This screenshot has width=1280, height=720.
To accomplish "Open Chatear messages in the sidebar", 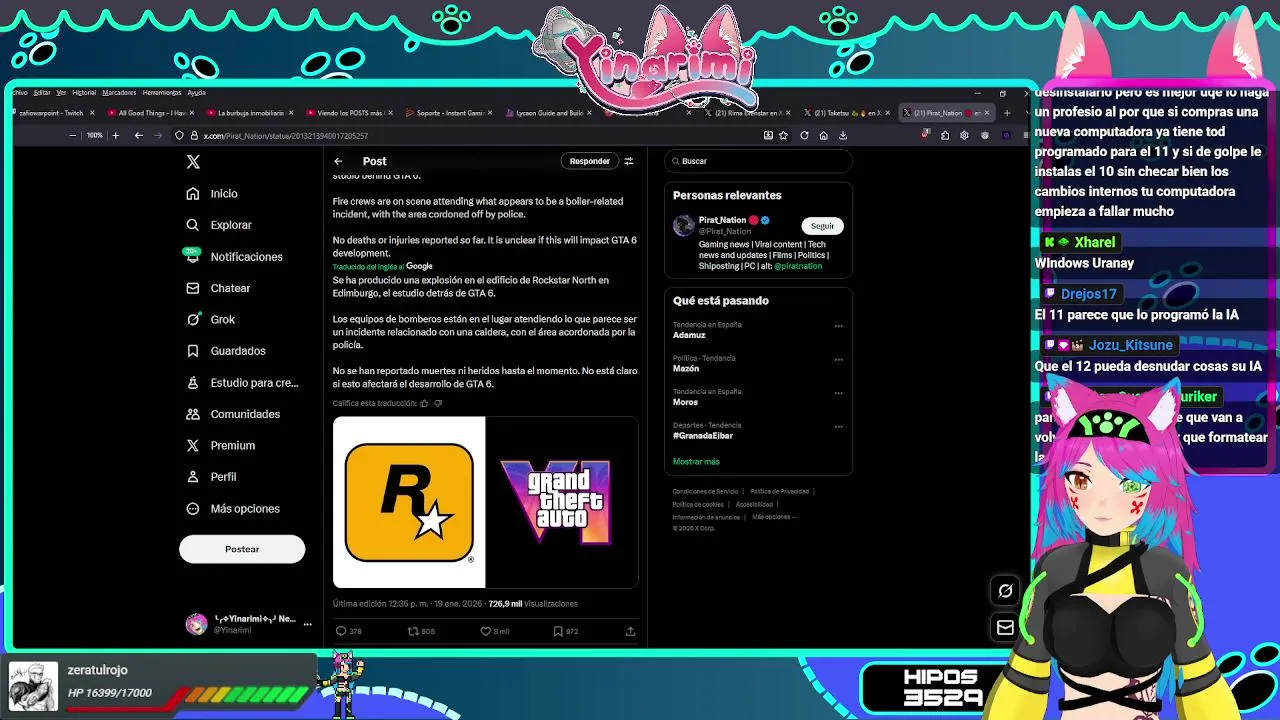I will 218,288.
